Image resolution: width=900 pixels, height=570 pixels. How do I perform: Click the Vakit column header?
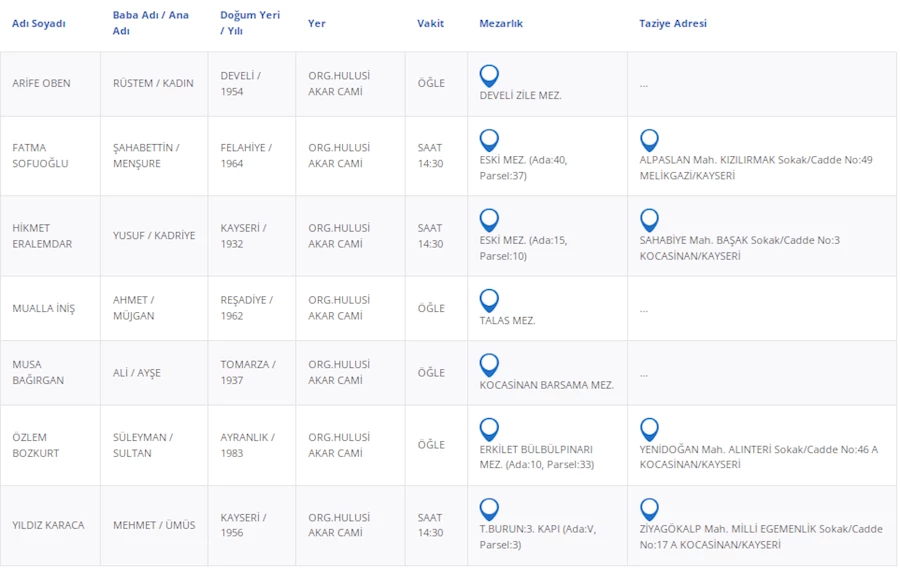click(x=430, y=24)
